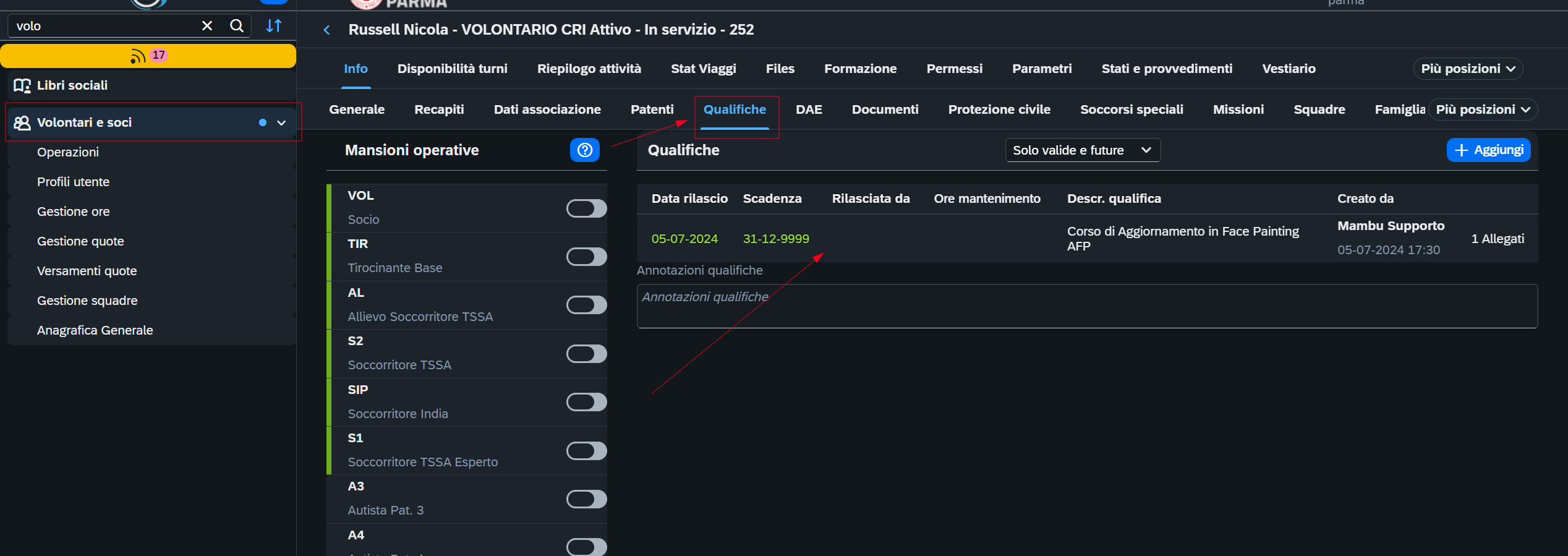Open Gestione squadre in sidebar
This screenshot has width=1568, height=556.
(x=87, y=301)
